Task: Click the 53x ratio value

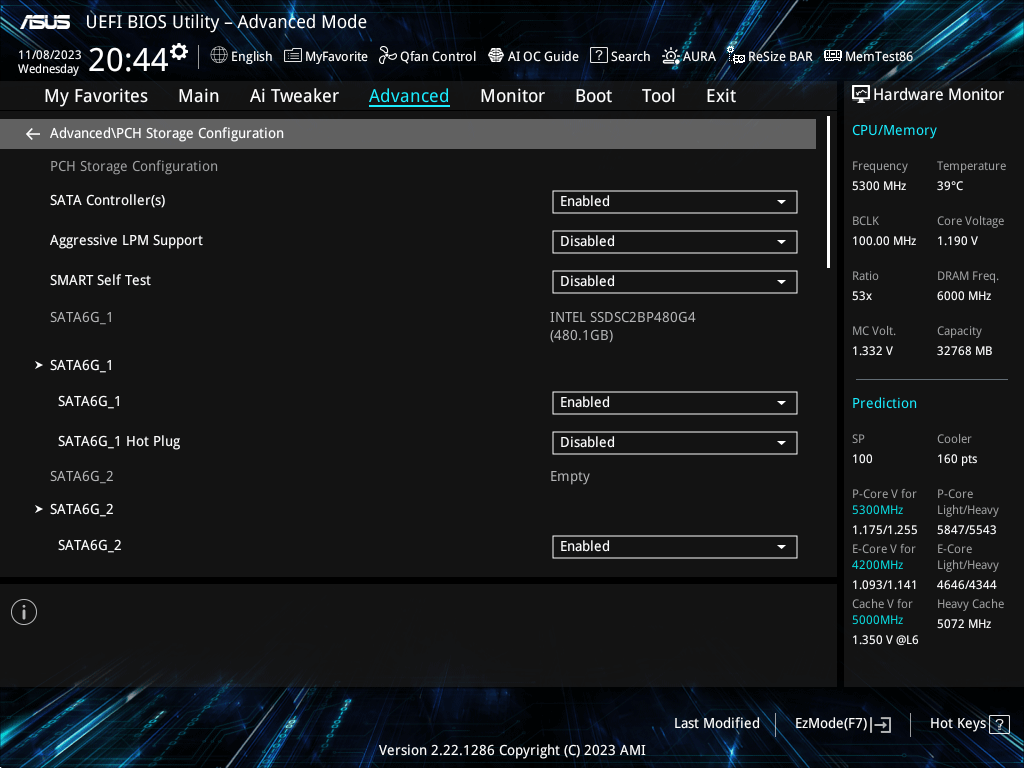Action: tap(862, 296)
